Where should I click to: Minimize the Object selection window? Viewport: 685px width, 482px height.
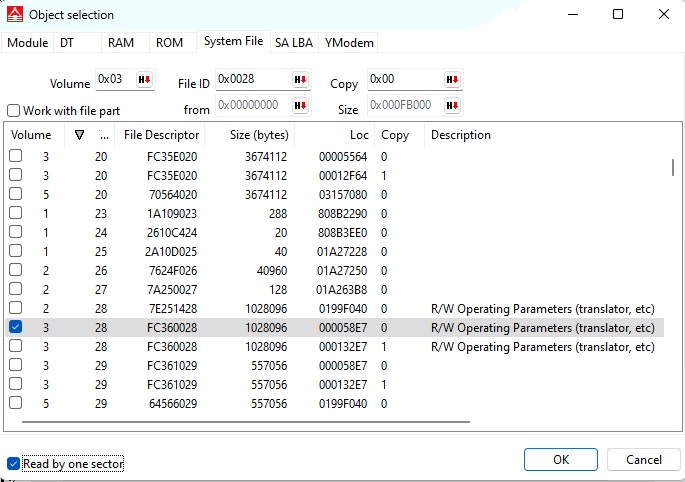pyautogui.click(x=573, y=14)
